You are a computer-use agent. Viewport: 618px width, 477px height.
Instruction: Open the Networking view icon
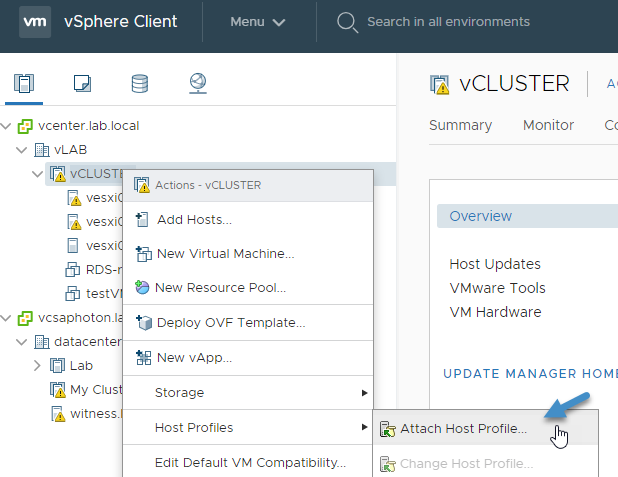click(198, 83)
